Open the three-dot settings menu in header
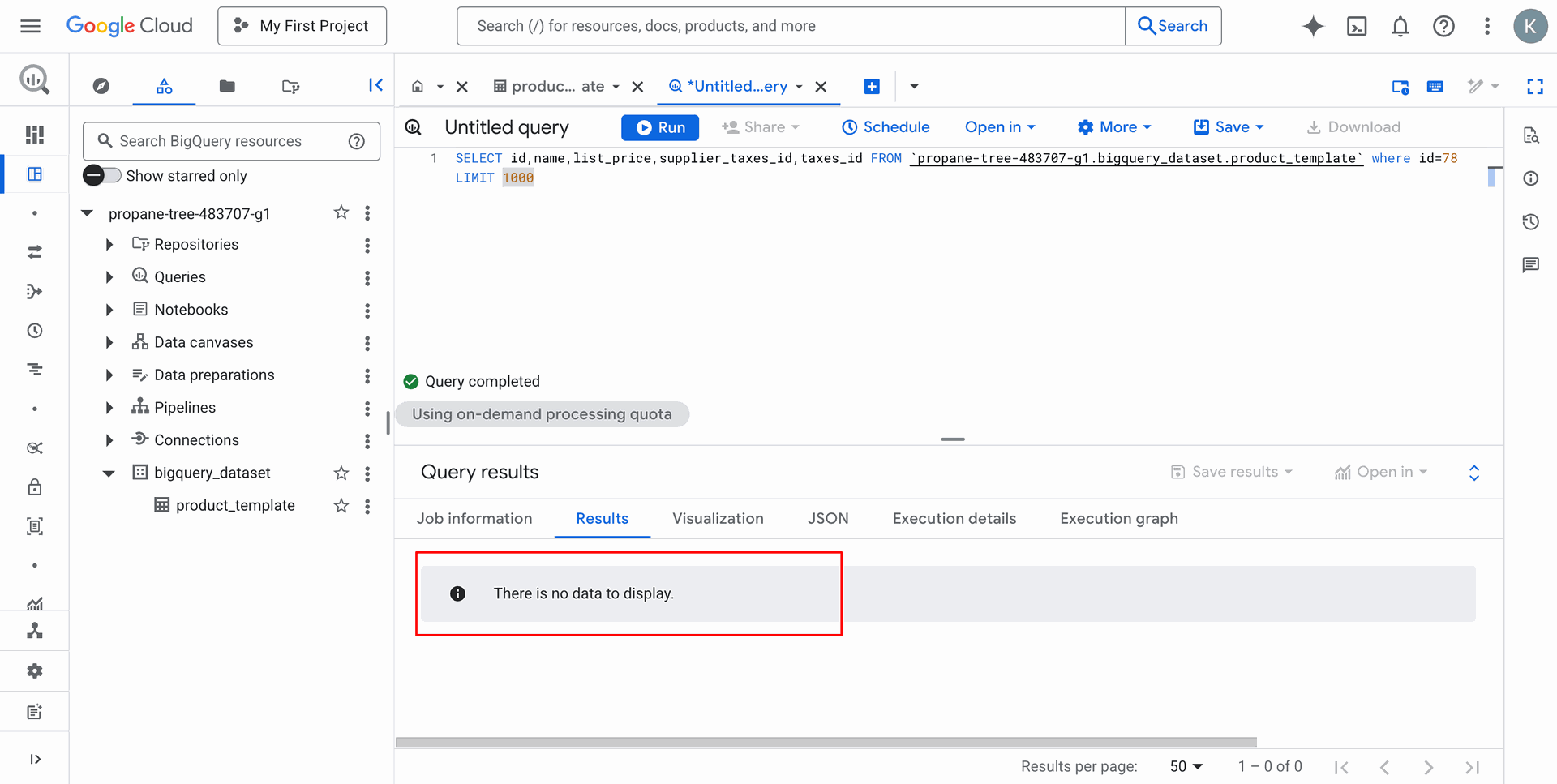1557x784 pixels. tap(1487, 26)
